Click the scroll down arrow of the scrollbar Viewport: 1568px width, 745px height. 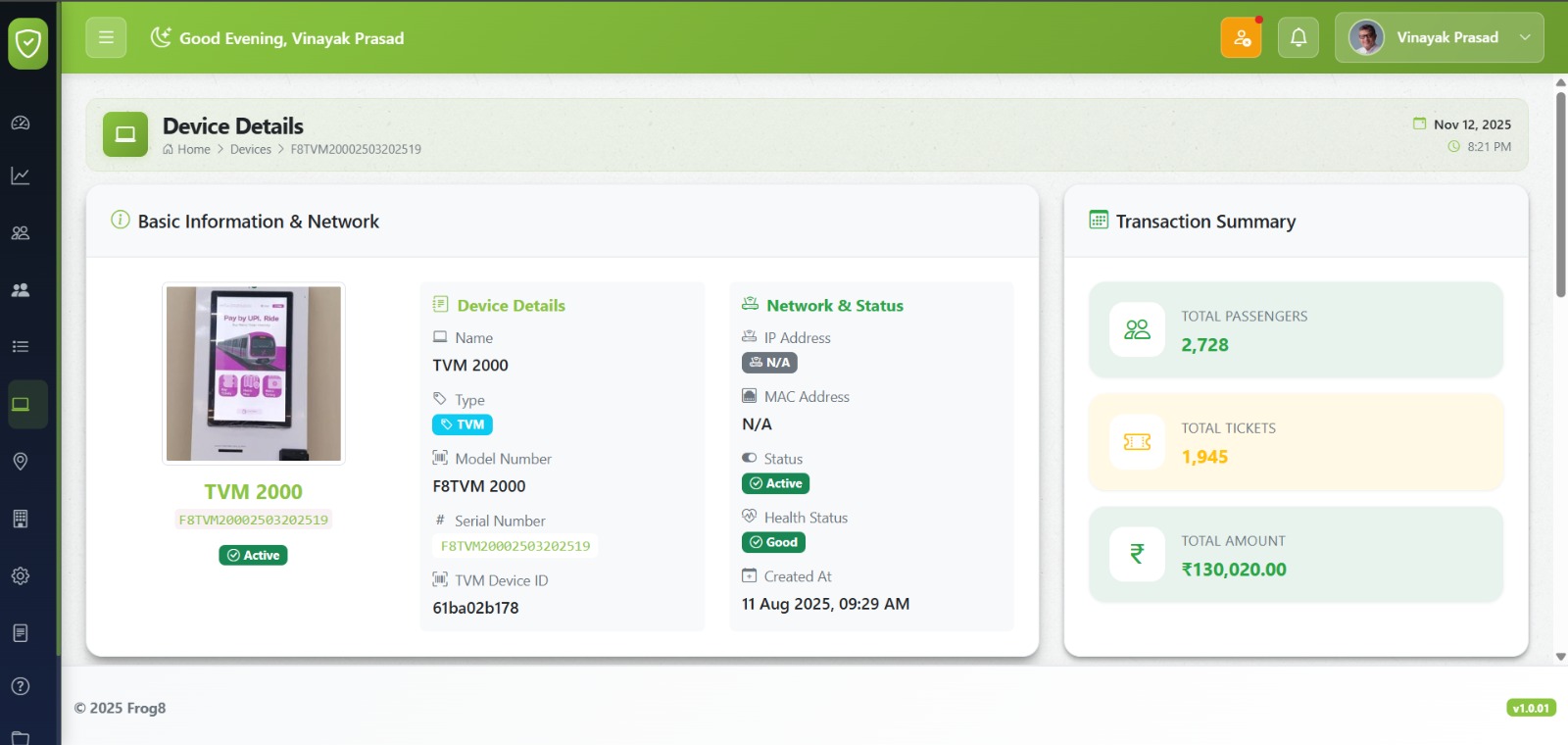(1560, 657)
